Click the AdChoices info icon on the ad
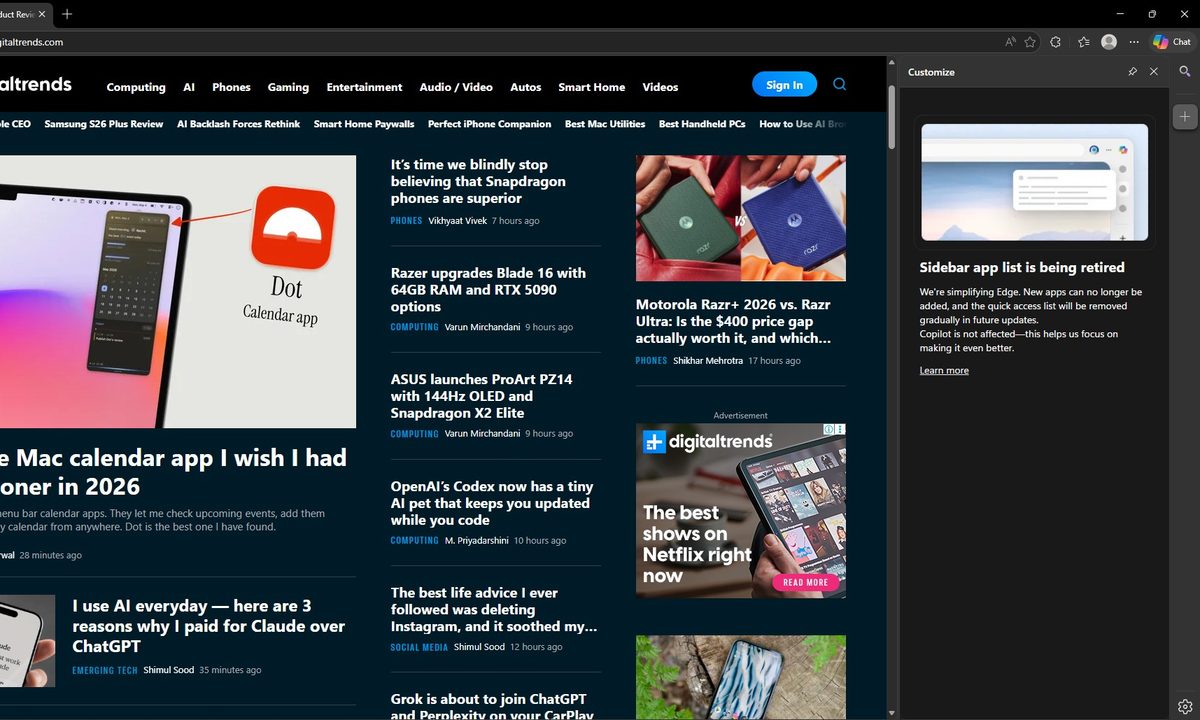The height and width of the screenshot is (720, 1200). (829, 429)
